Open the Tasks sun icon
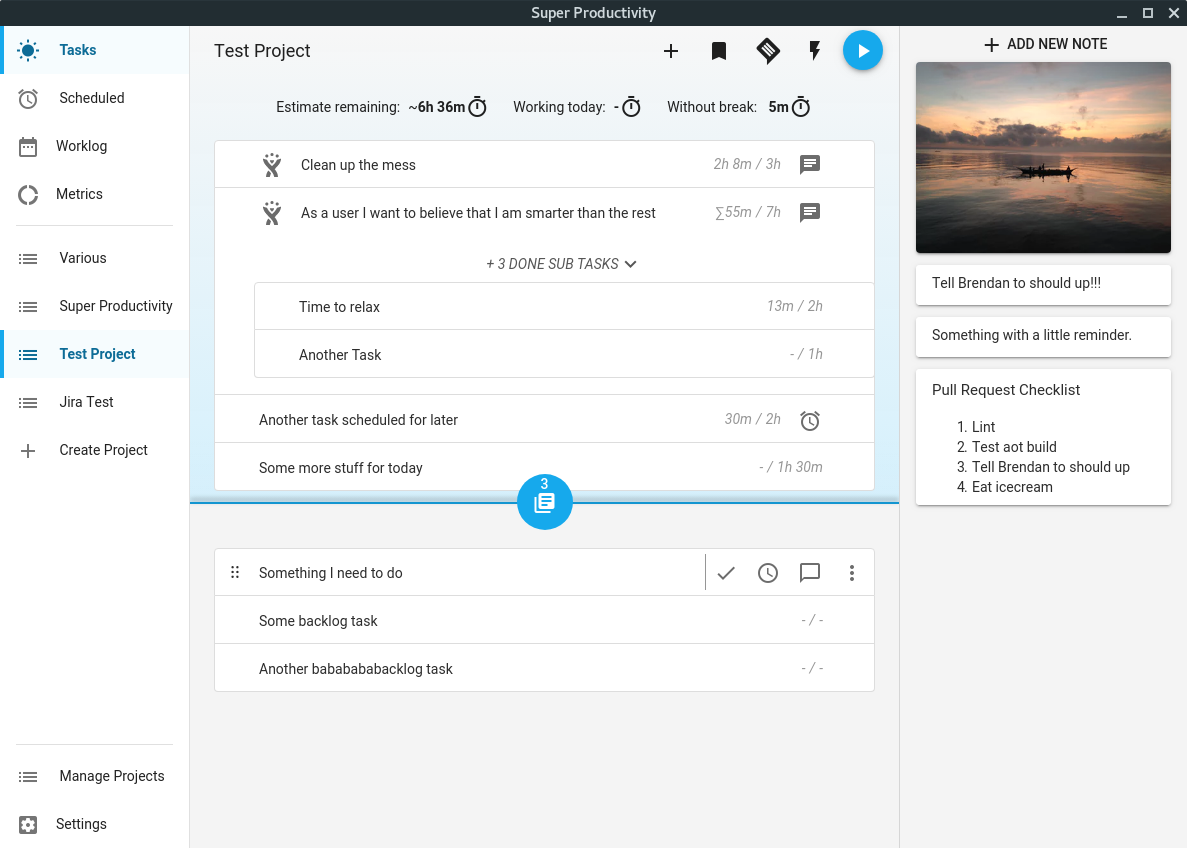1187x848 pixels. coord(28,51)
